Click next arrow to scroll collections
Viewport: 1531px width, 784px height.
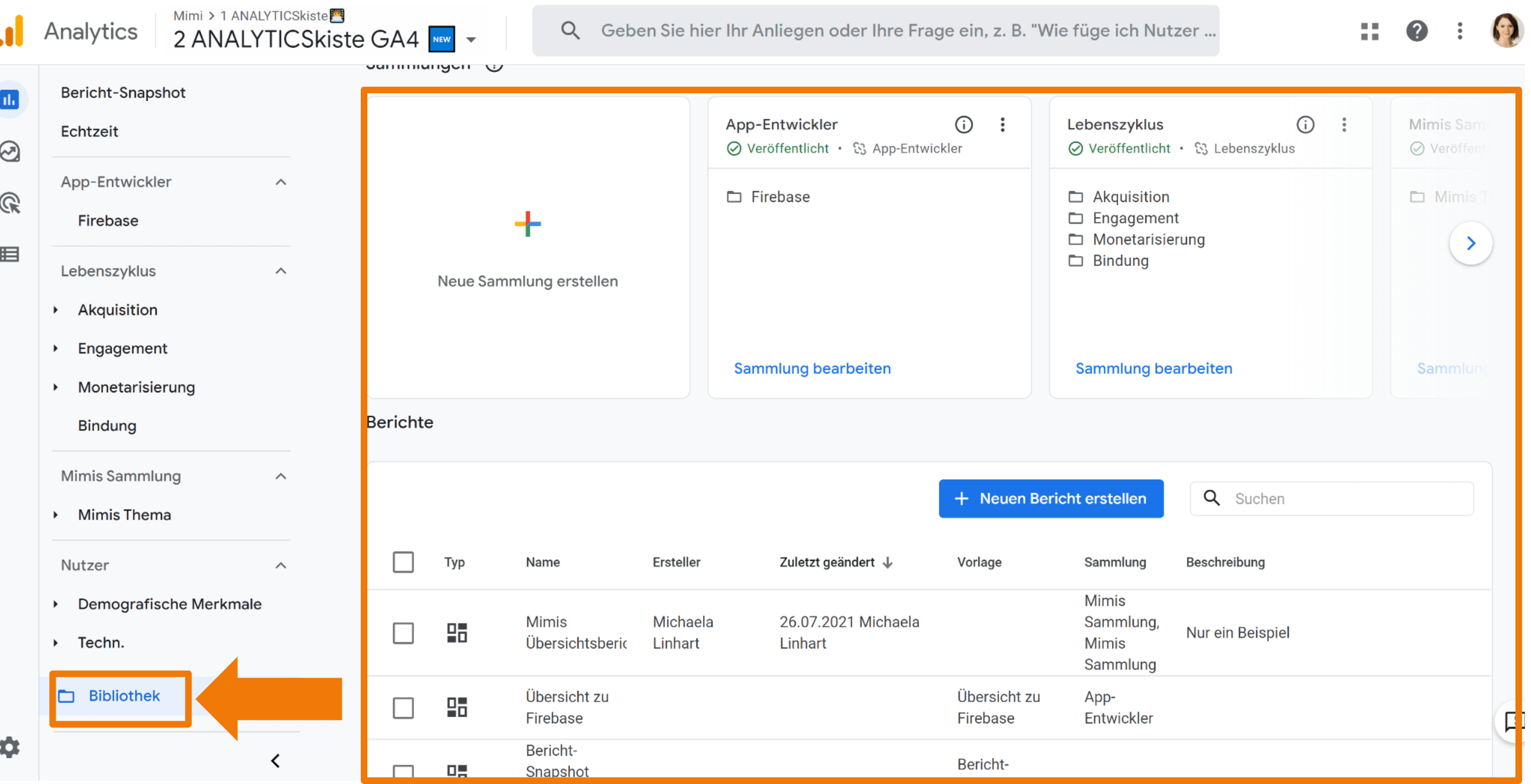[1471, 243]
